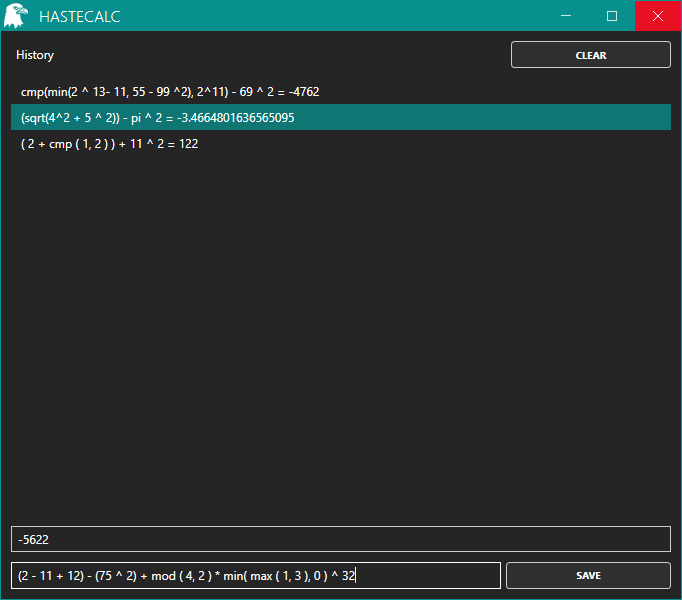Click the -3.4664801636565095 result value
The height and width of the screenshot is (600, 682).
coord(236,117)
